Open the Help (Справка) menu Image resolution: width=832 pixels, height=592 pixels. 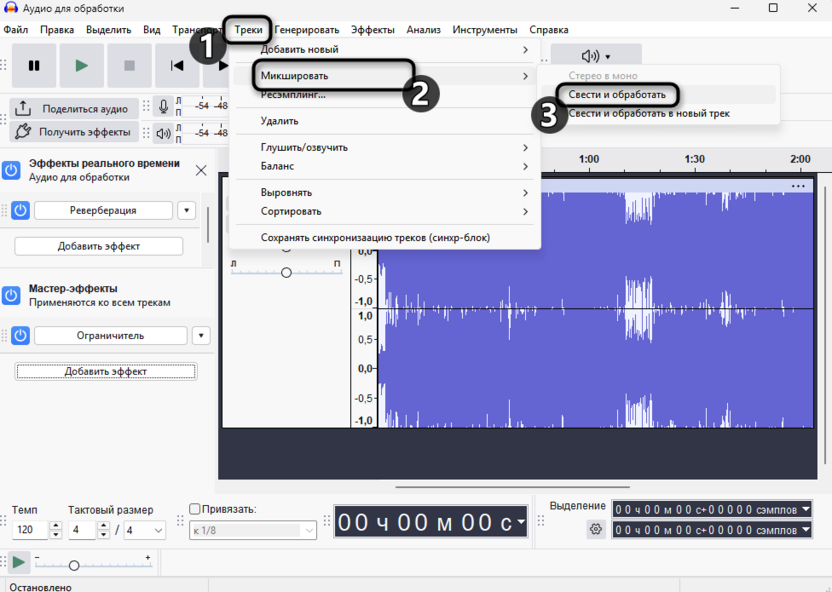[x=549, y=30]
